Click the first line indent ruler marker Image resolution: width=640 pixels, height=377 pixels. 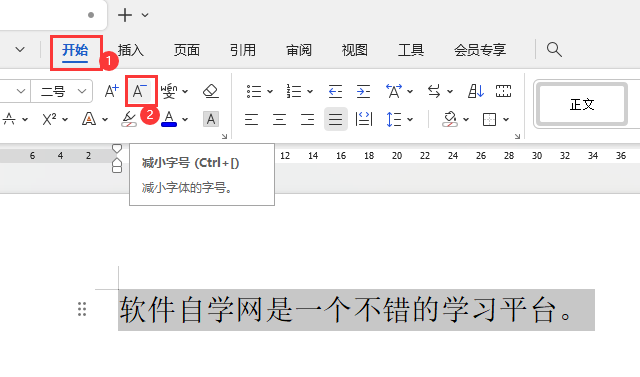(117, 148)
